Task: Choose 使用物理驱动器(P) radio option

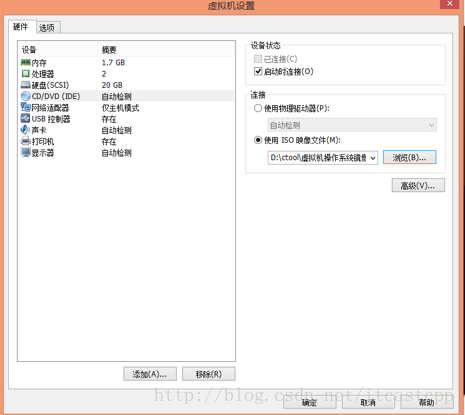Action: (x=258, y=108)
